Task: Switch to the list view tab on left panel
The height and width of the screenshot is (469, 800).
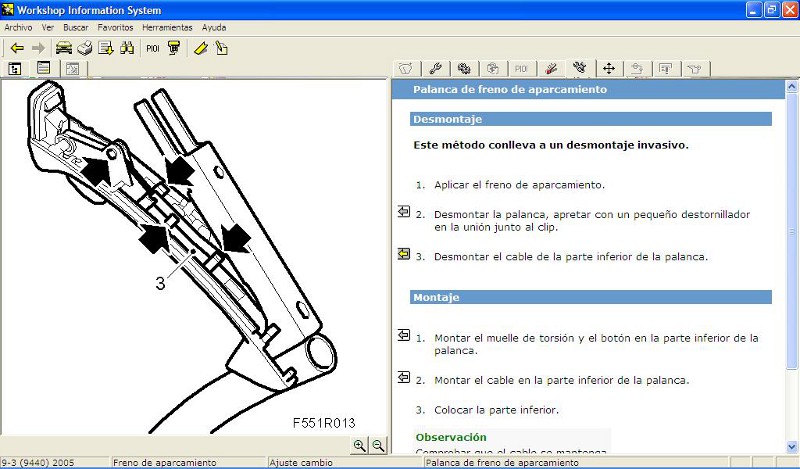Action: tap(44, 69)
